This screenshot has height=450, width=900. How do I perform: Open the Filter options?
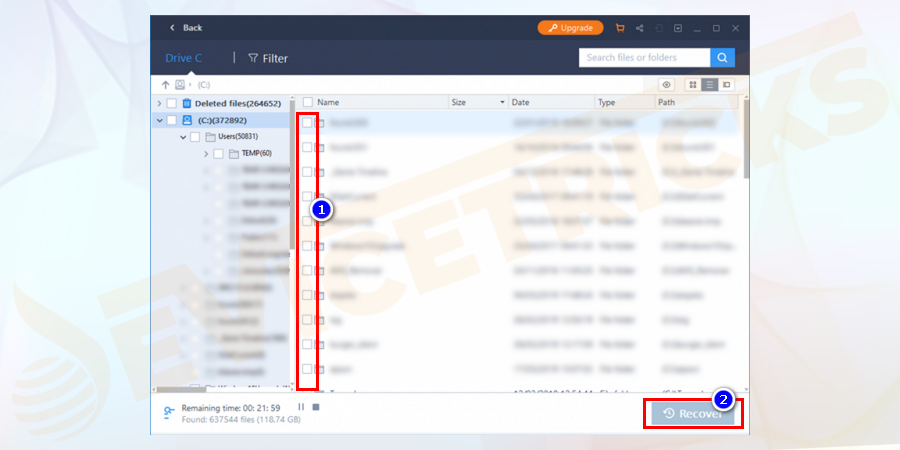(x=268, y=58)
